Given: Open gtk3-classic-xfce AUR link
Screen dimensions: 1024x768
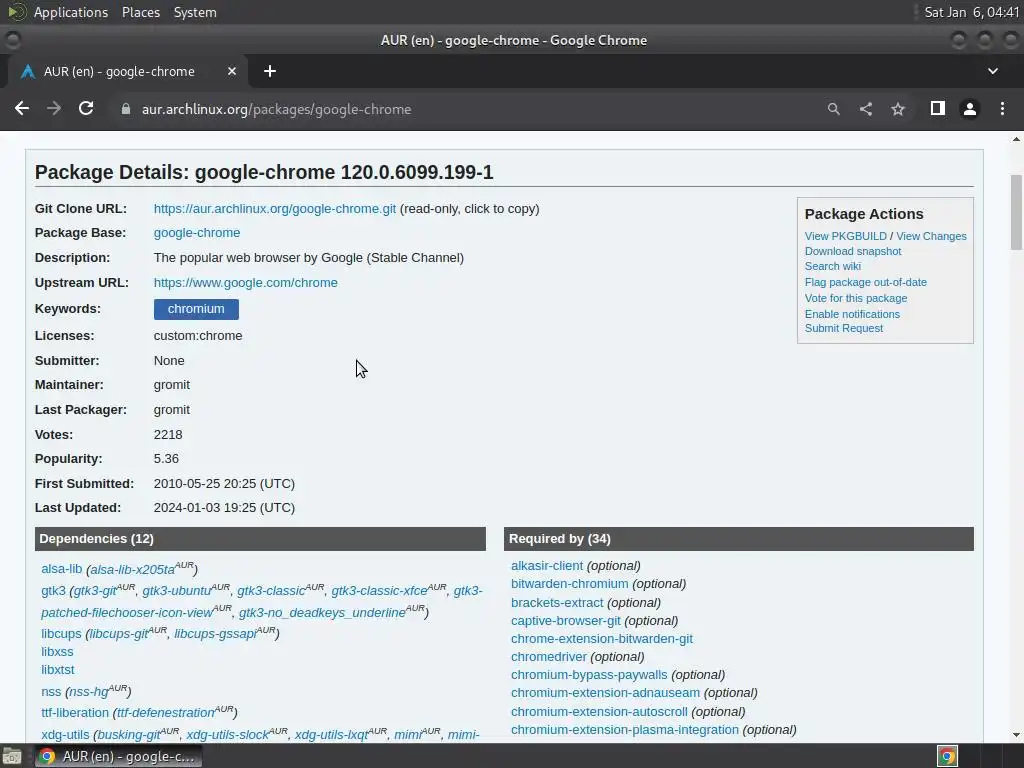Looking at the screenshot, I should pyautogui.click(x=379, y=590).
